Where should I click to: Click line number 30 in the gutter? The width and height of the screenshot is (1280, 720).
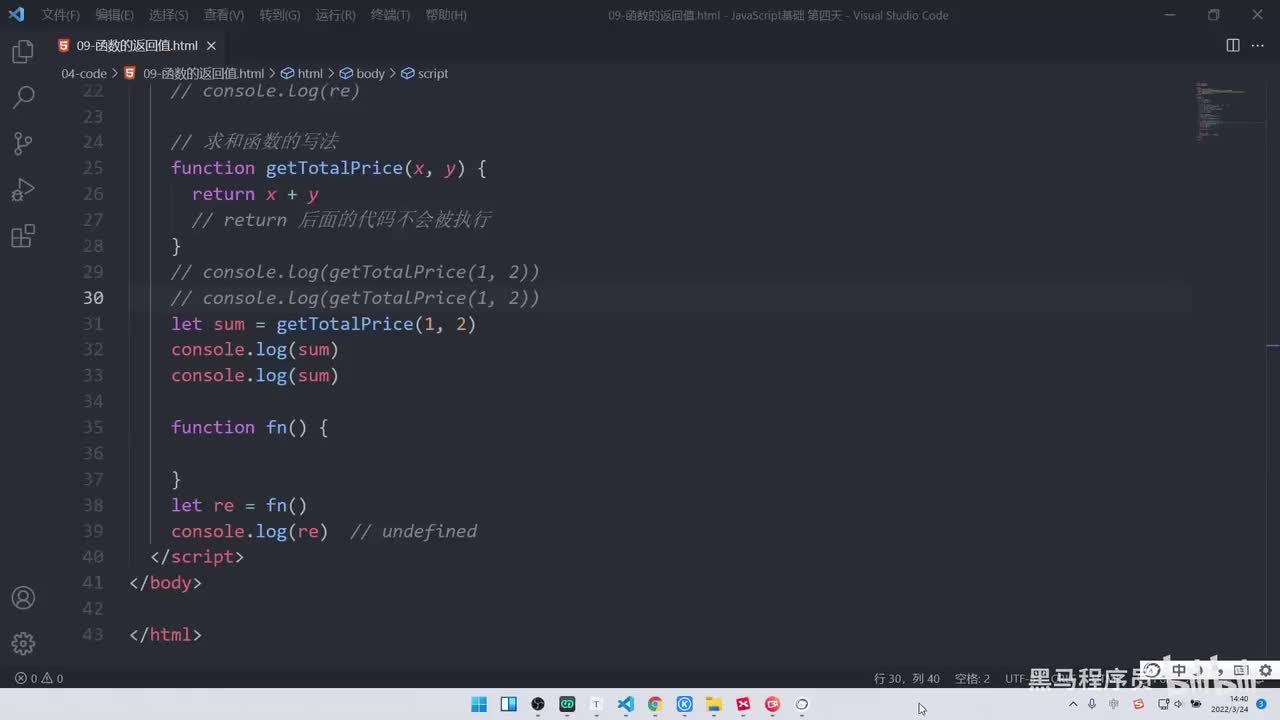pos(93,298)
